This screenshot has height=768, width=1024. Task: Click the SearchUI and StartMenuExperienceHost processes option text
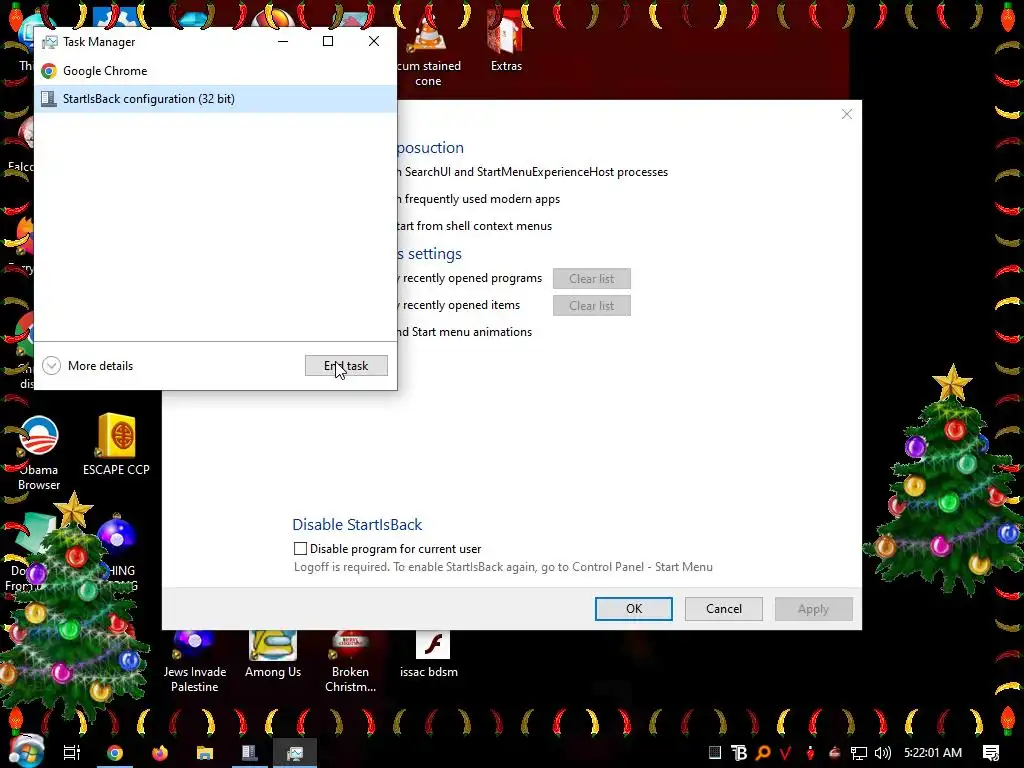[x=532, y=172]
